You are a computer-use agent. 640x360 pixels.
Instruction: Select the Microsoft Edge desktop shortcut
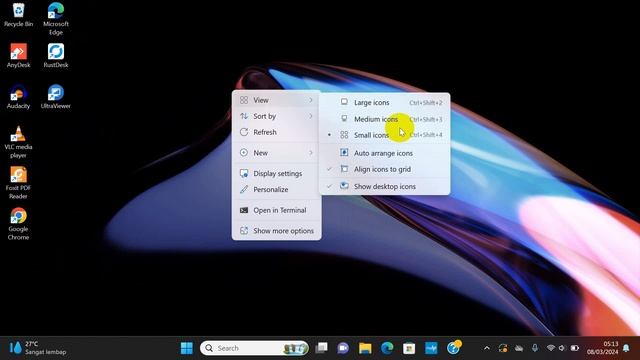pyautogui.click(x=56, y=19)
